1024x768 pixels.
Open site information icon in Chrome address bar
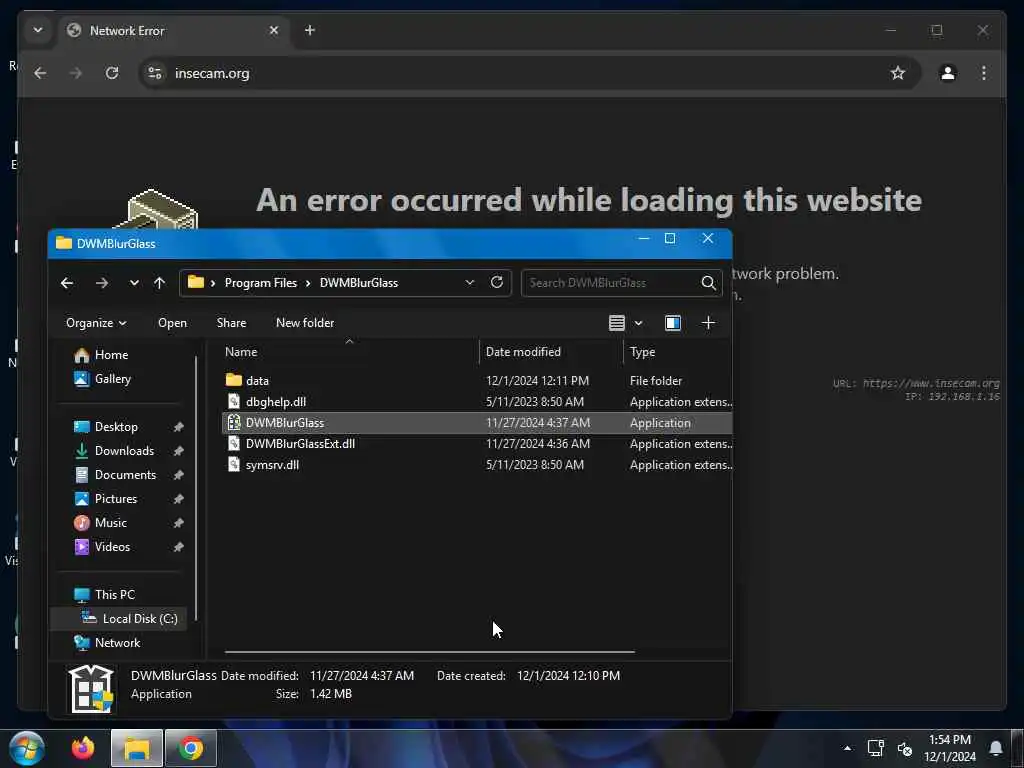click(x=155, y=73)
